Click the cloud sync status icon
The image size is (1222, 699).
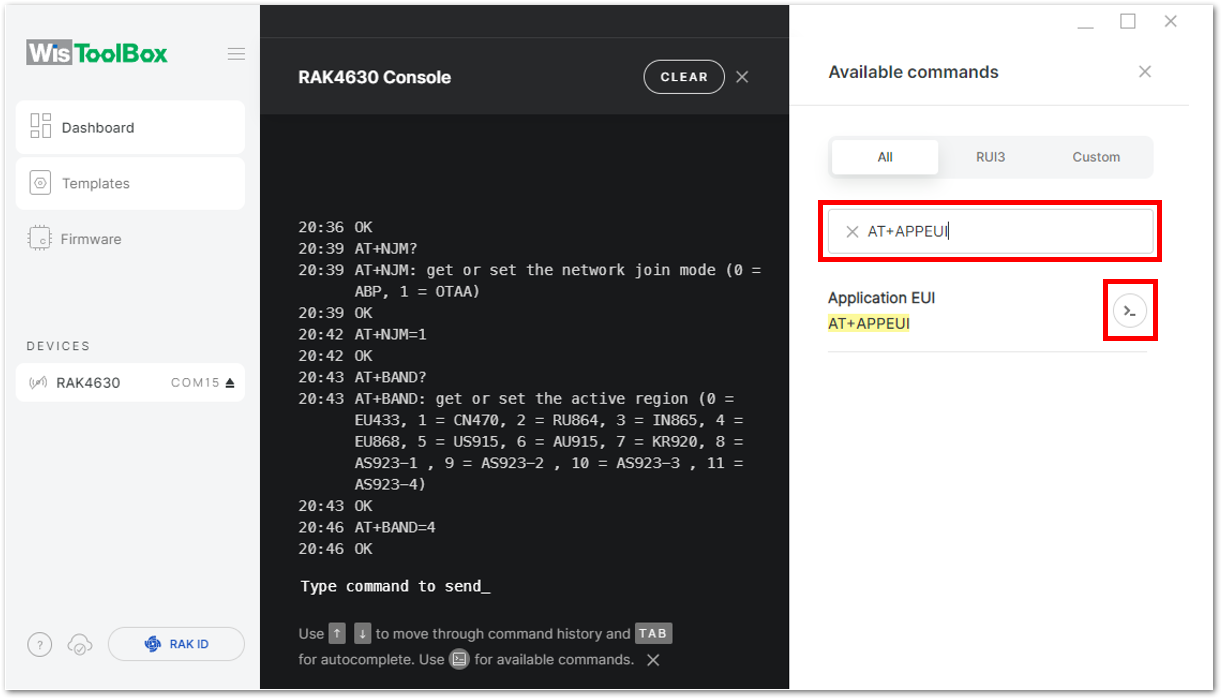point(80,645)
